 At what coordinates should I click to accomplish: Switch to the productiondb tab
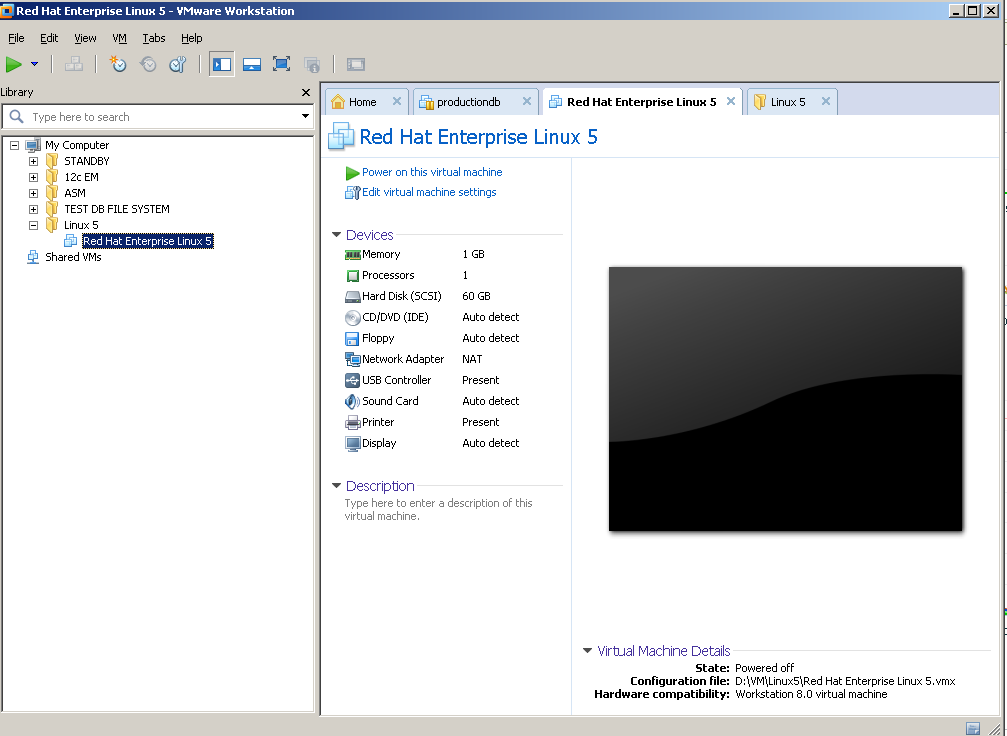tap(468, 102)
